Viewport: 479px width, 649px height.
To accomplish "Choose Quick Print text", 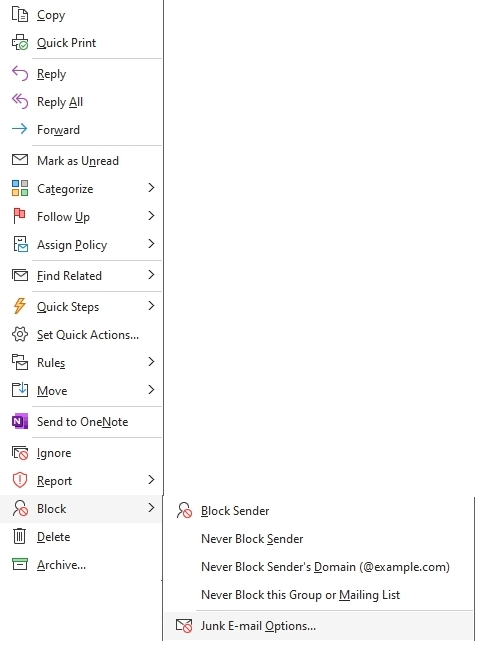I will point(66,43).
